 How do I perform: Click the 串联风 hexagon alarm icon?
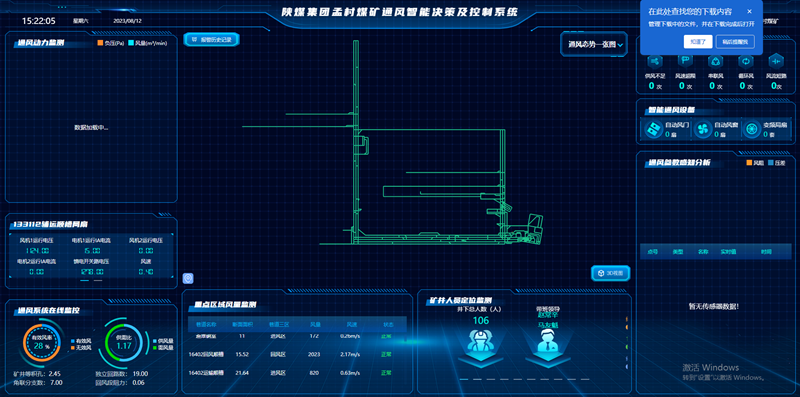tap(715, 61)
